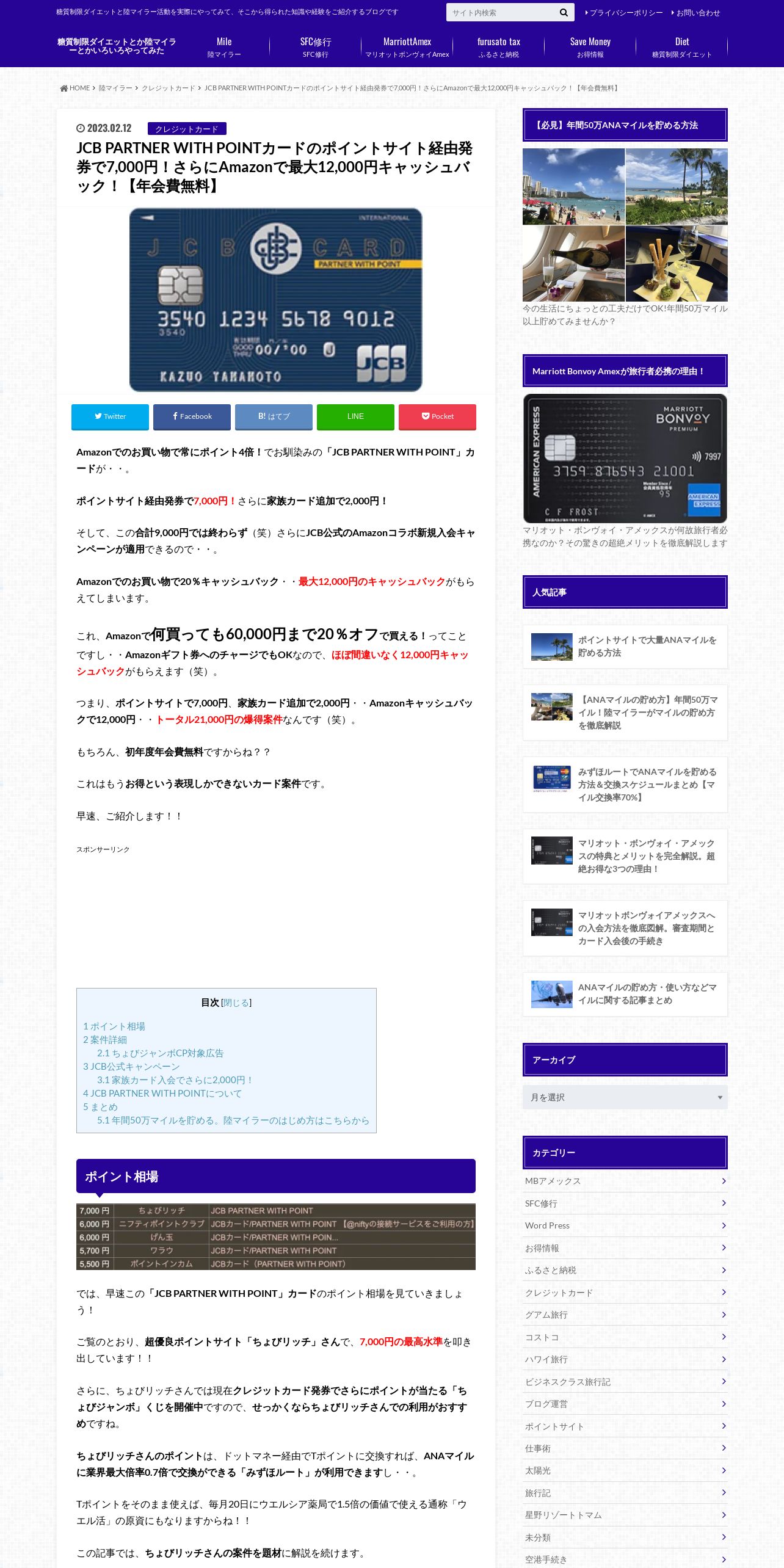Open the 旅行記 category

tap(625, 1493)
